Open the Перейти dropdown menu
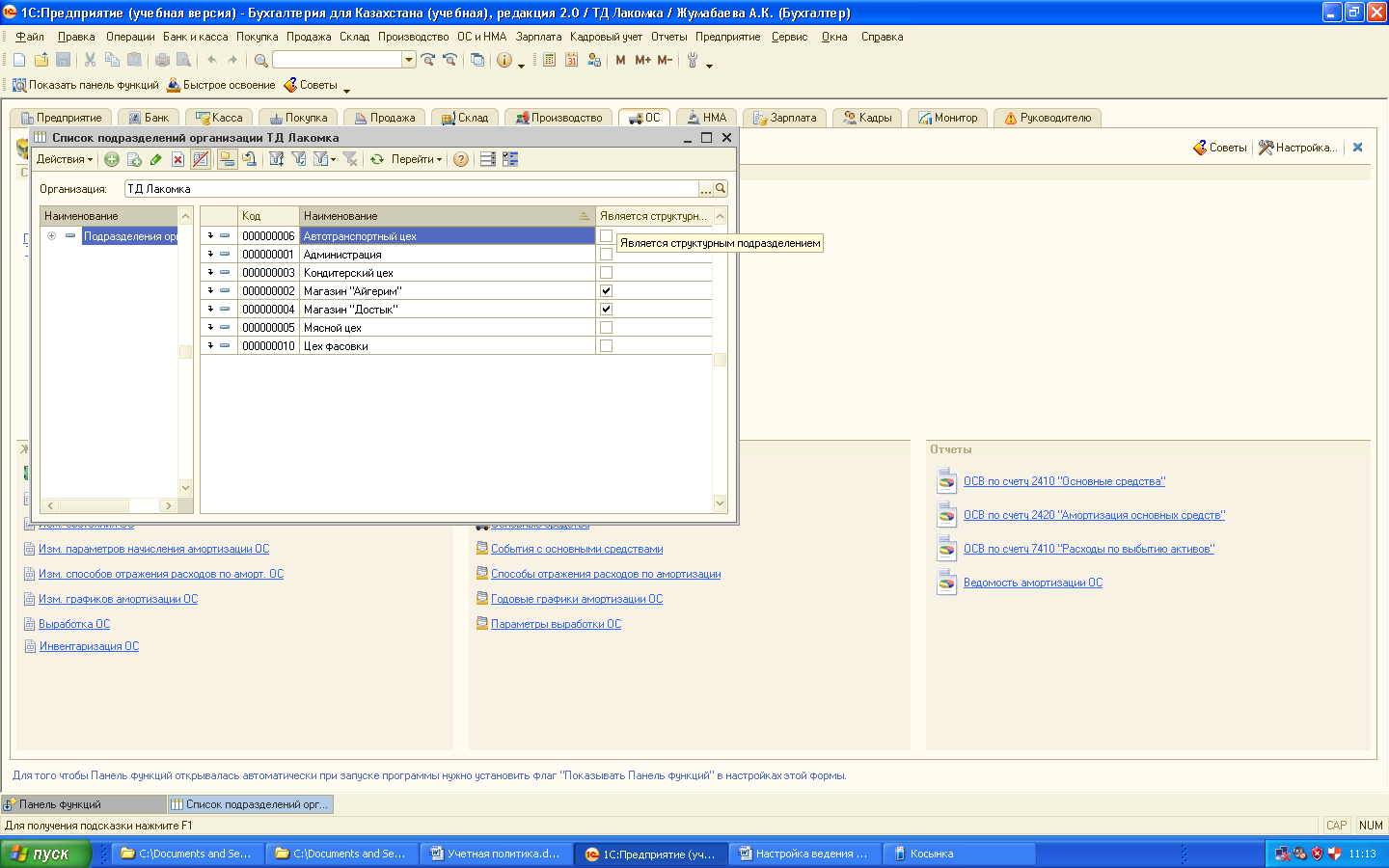1389x868 pixels. click(417, 159)
